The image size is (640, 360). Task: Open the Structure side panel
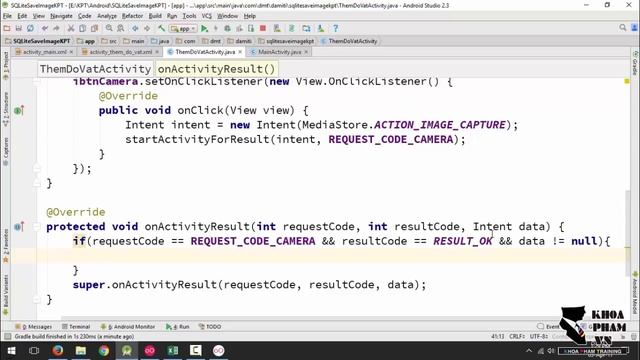(6, 109)
